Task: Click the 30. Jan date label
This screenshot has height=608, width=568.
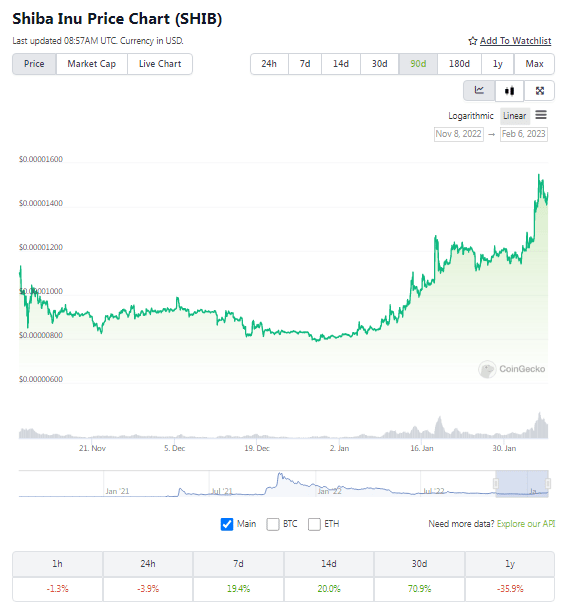Action: pos(504,448)
